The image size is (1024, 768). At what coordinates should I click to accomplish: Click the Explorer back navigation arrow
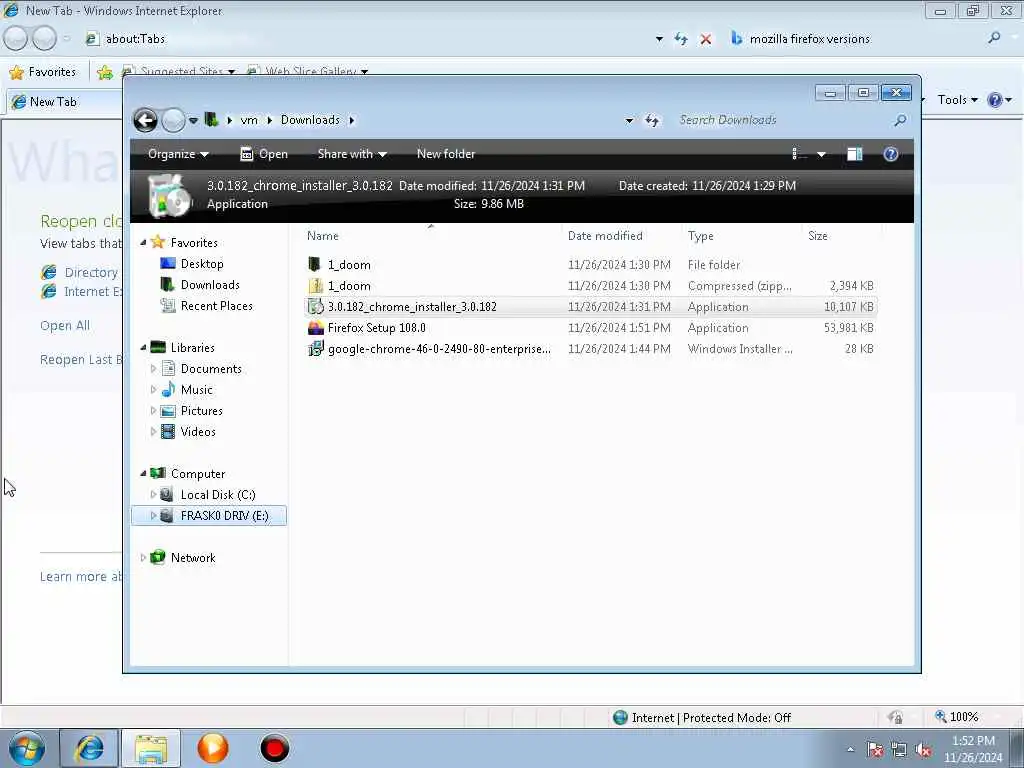(x=145, y=120)
